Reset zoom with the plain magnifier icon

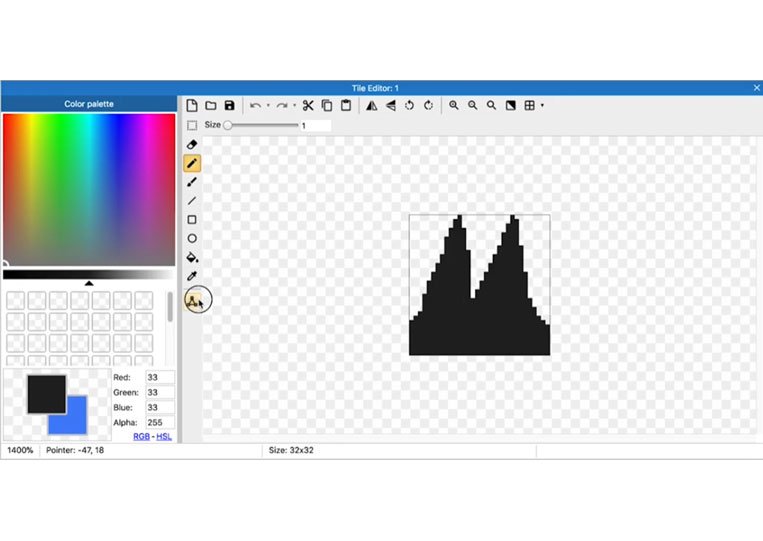click(x=491, y=106)
